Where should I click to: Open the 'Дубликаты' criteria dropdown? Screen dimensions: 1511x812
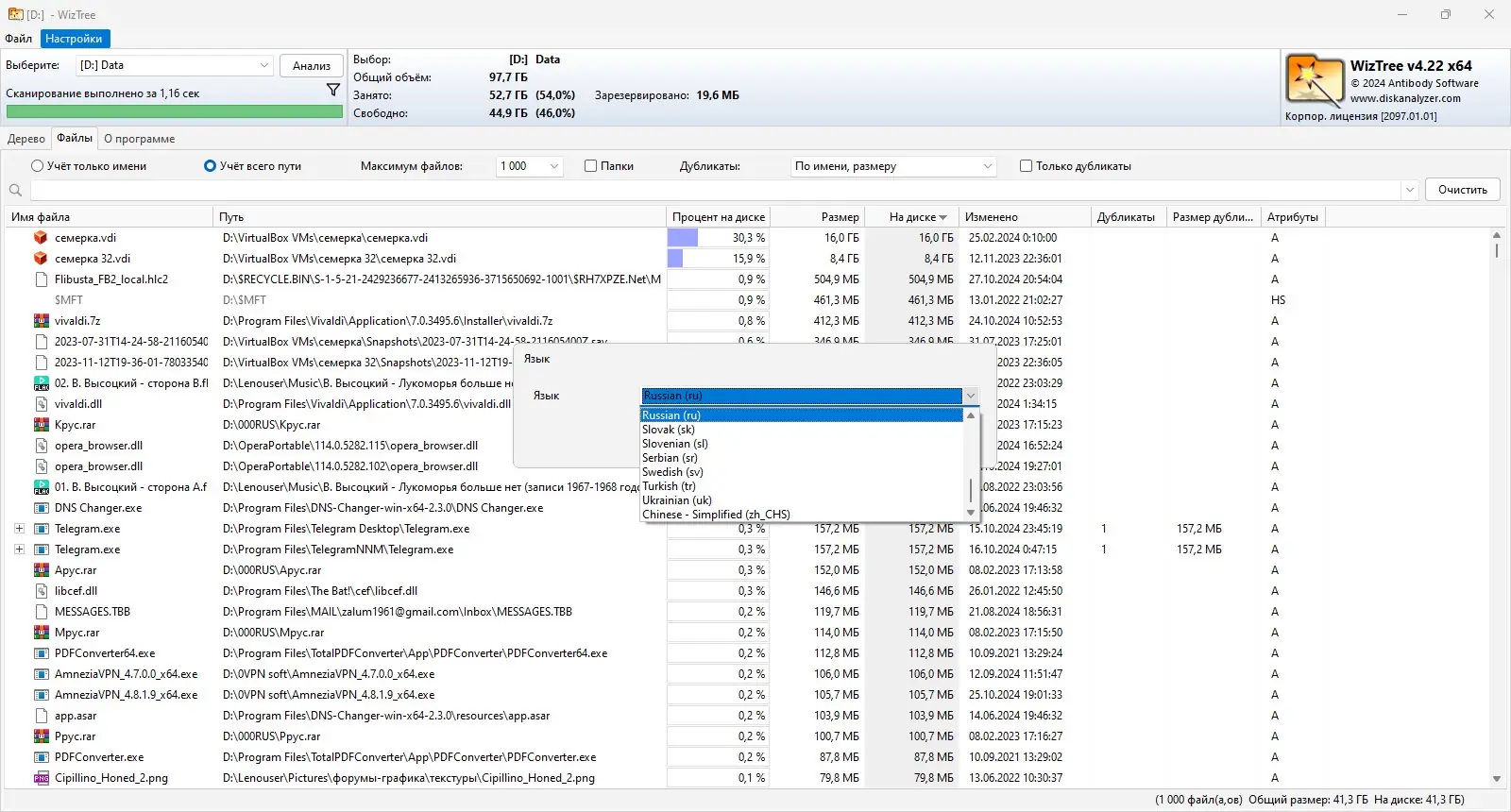pos(893,166)
